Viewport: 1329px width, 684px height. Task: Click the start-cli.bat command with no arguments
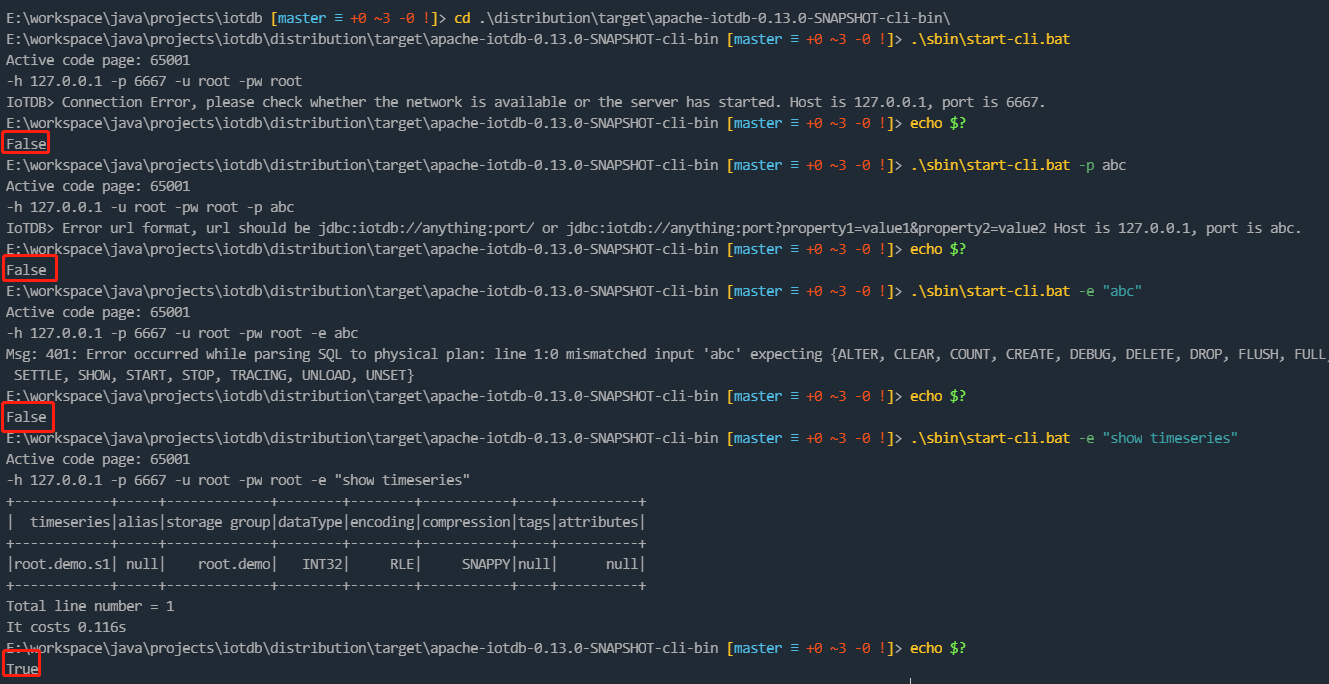[x=990, y=40]
